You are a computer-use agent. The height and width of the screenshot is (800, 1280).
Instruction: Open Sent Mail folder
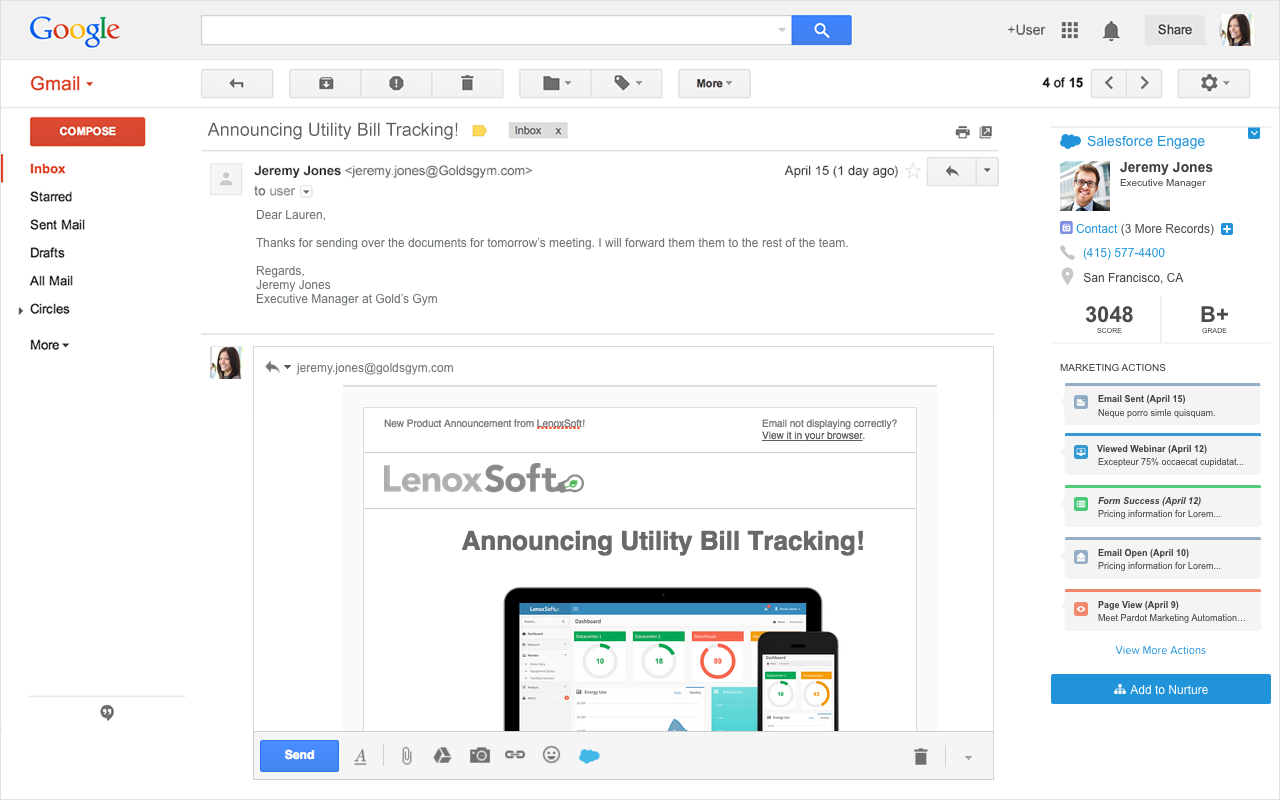coord(57,225)
